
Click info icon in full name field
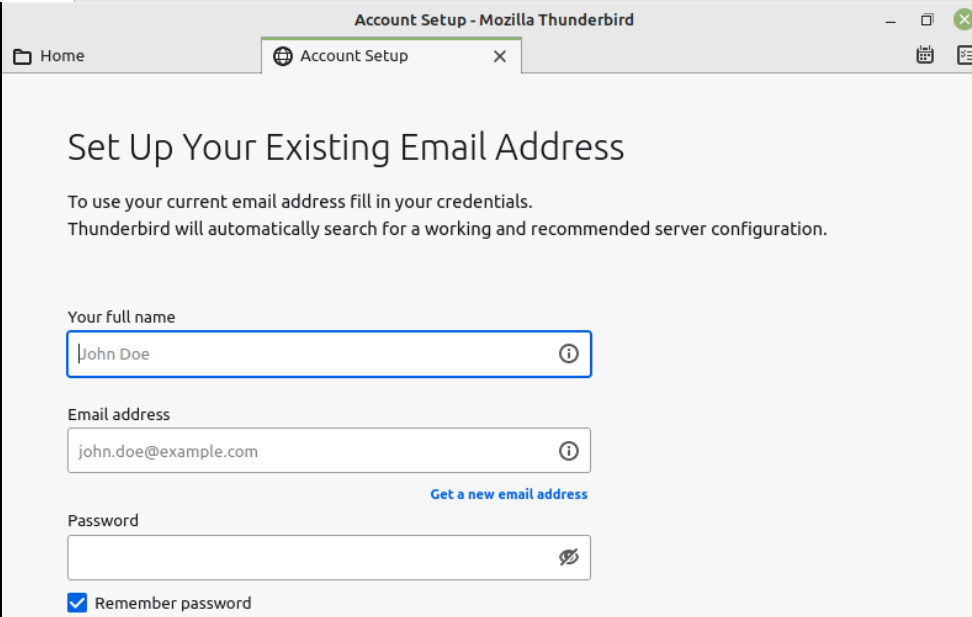(568, 353)
